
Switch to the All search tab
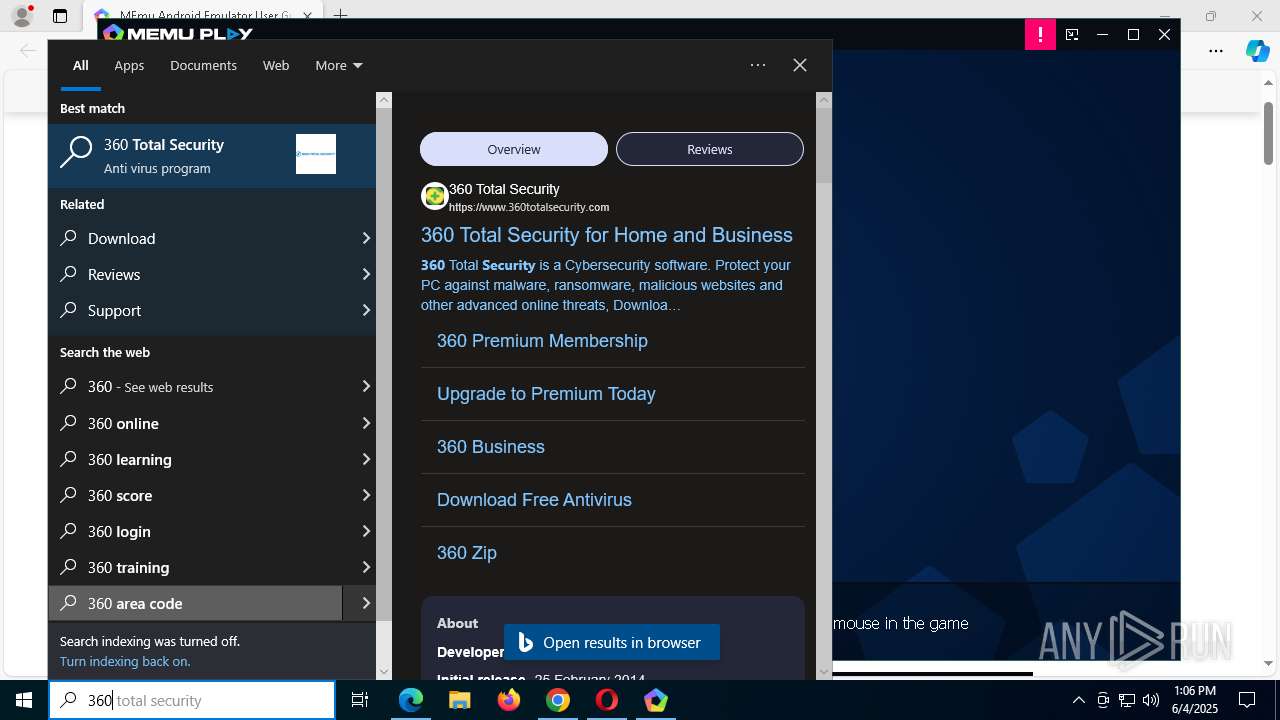click(x=81, y=65)
